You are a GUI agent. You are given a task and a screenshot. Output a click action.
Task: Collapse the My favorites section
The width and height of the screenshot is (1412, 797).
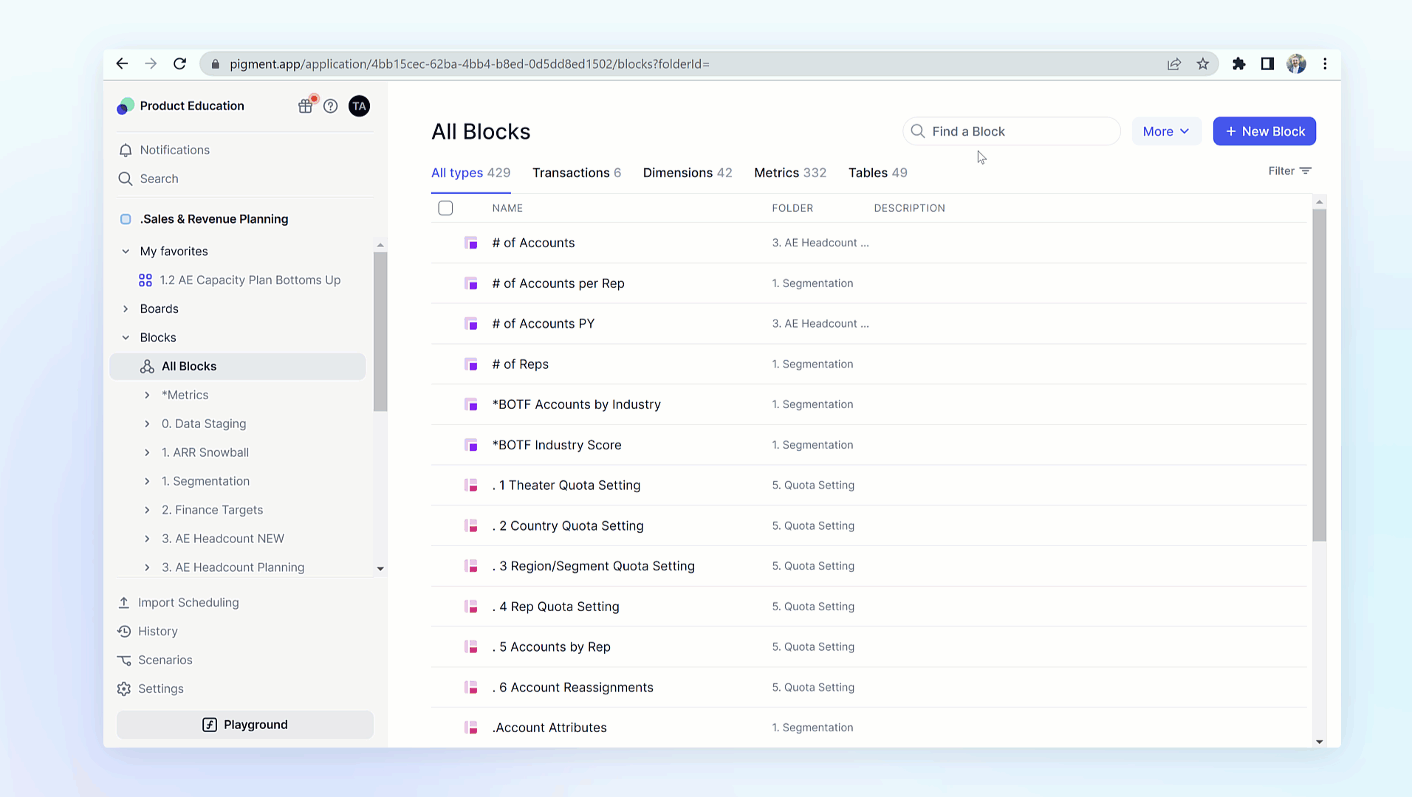click(x=125, y=251)
